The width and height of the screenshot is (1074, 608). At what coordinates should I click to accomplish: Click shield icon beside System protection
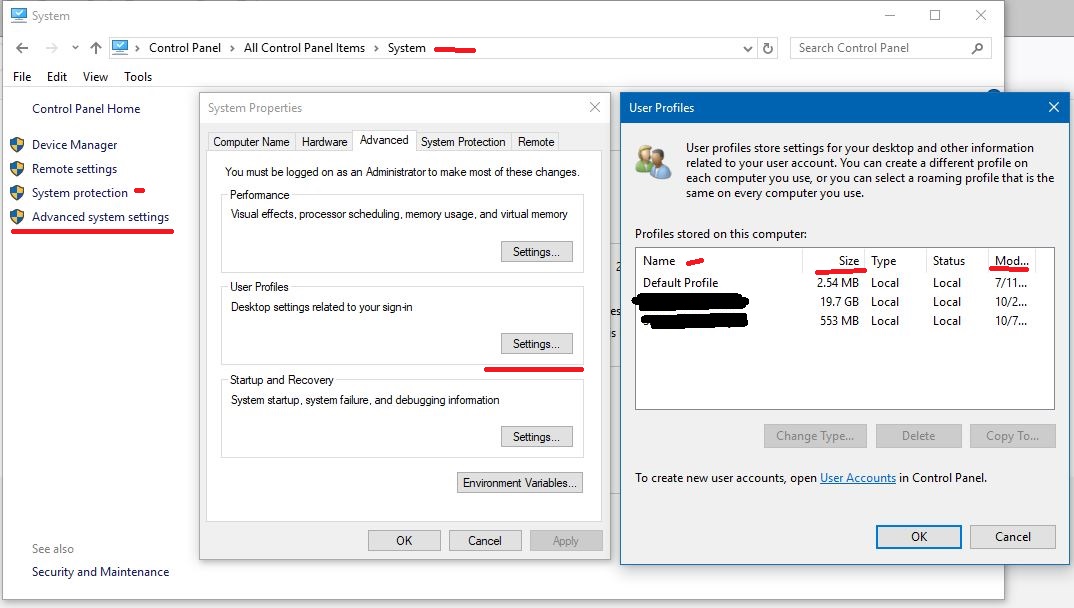[17, 192]
